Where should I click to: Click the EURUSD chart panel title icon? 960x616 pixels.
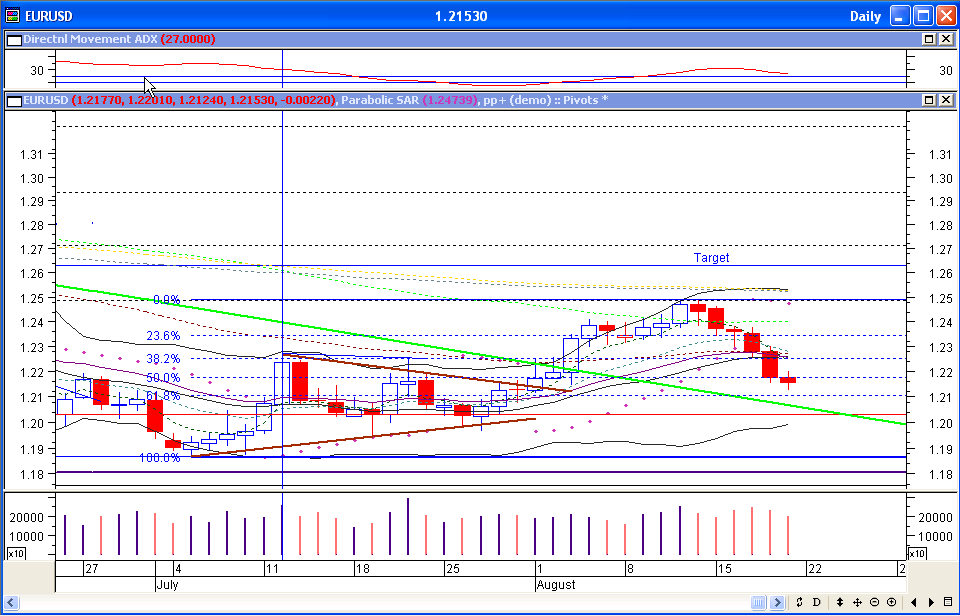13,99
